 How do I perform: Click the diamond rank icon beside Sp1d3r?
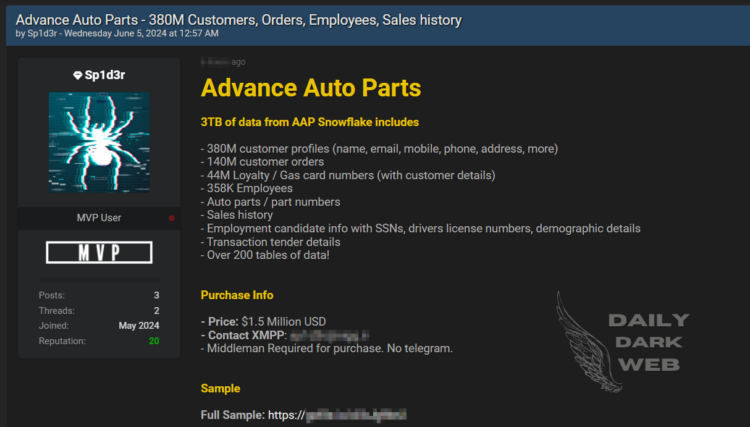tap(77, 75)
